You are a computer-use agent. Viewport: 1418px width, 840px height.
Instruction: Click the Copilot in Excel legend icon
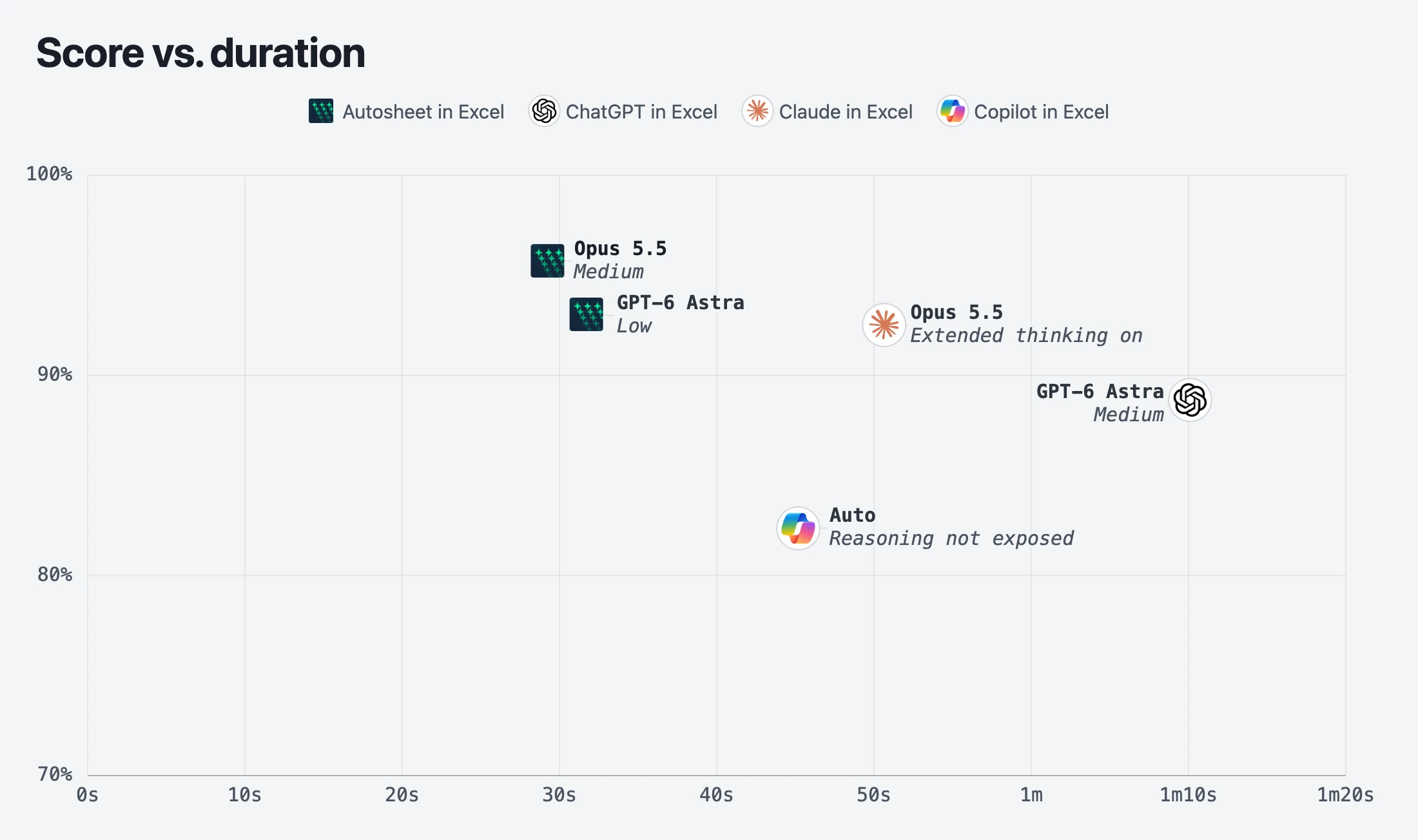click(953, 111)
